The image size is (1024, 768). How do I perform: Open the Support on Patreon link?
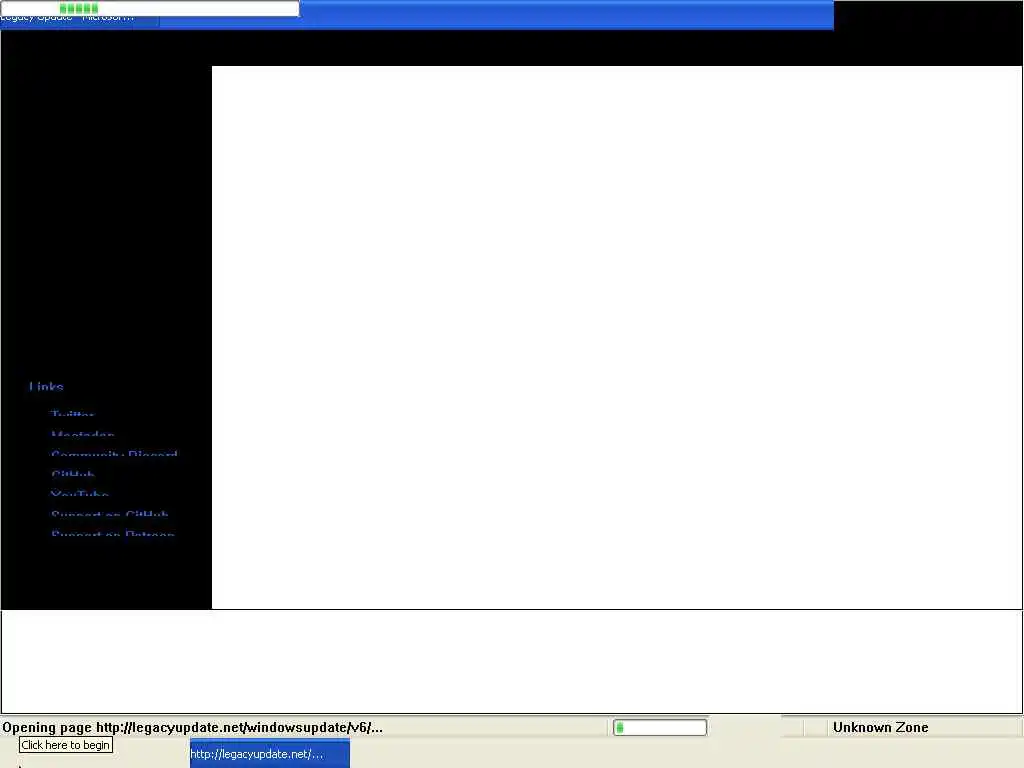[x=113, y=534]
